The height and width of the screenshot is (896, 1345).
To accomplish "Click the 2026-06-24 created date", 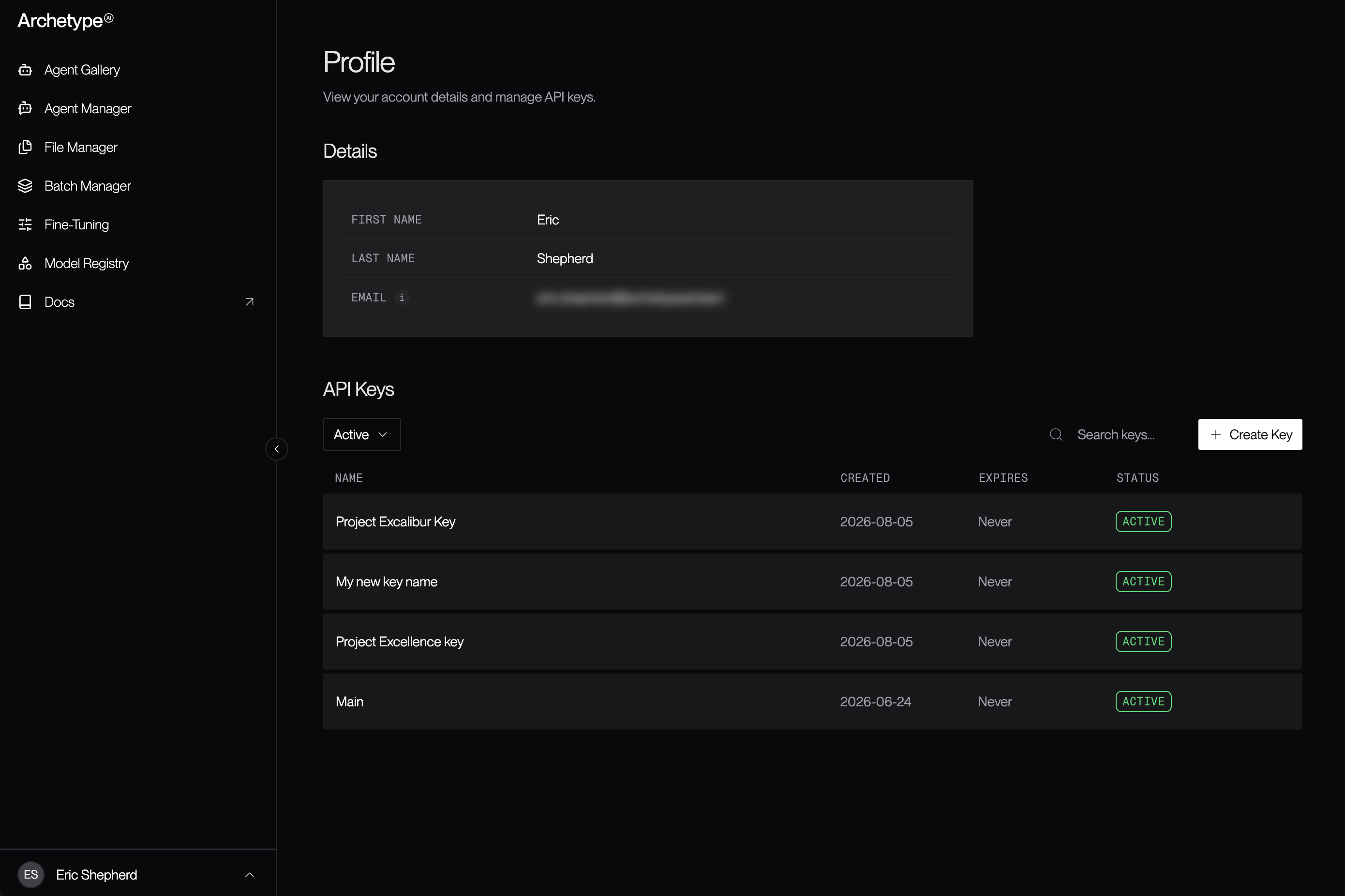I will 875,702.
